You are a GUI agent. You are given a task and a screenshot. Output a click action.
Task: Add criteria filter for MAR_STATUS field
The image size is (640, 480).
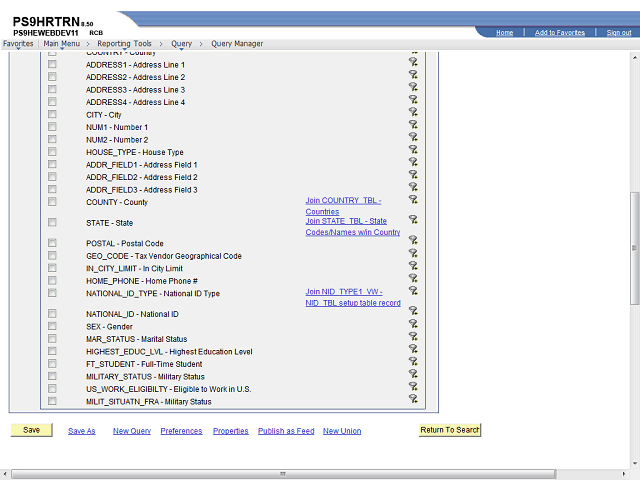[413, 336]
